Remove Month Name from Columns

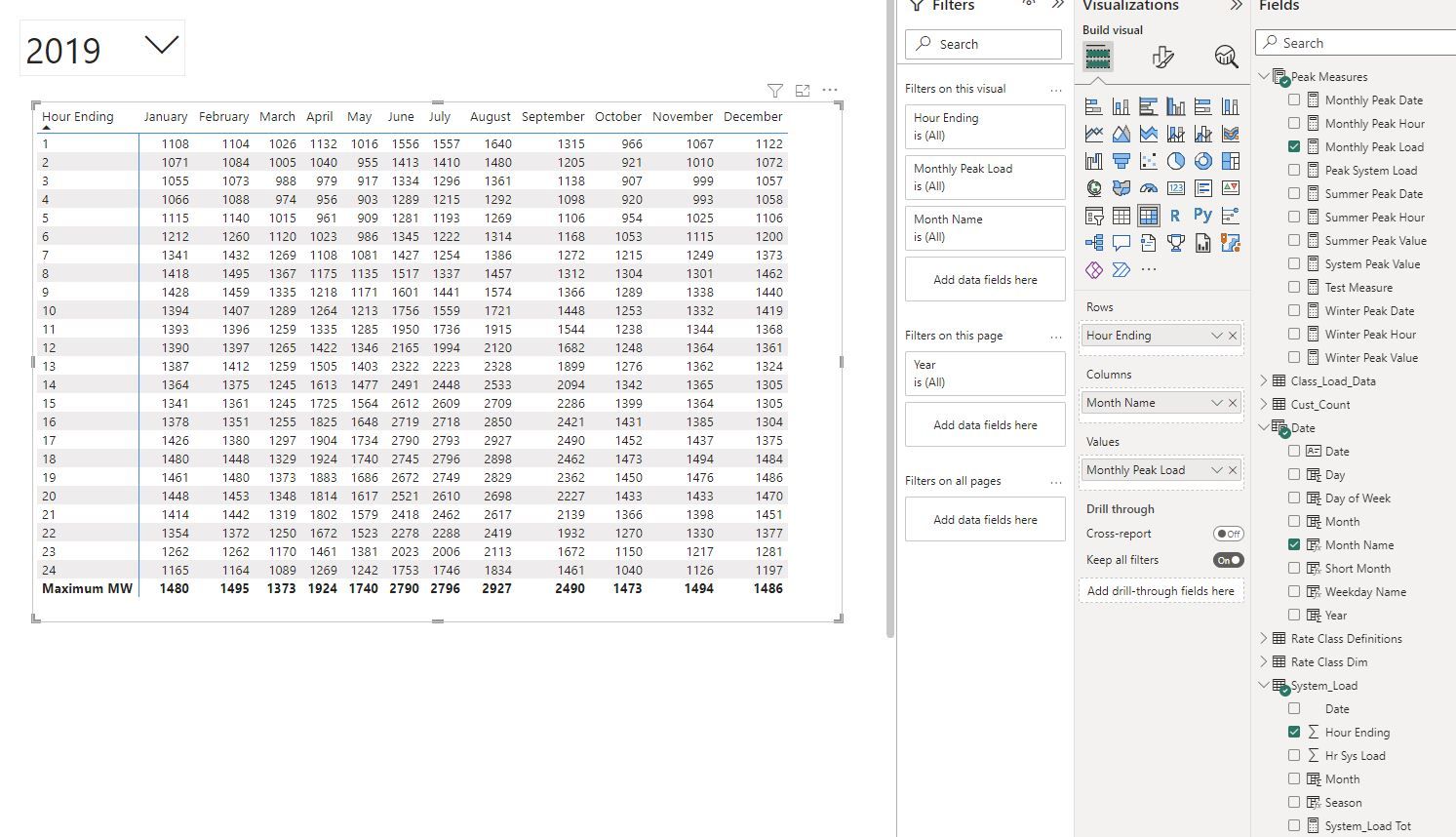[x=1233, y=403]
